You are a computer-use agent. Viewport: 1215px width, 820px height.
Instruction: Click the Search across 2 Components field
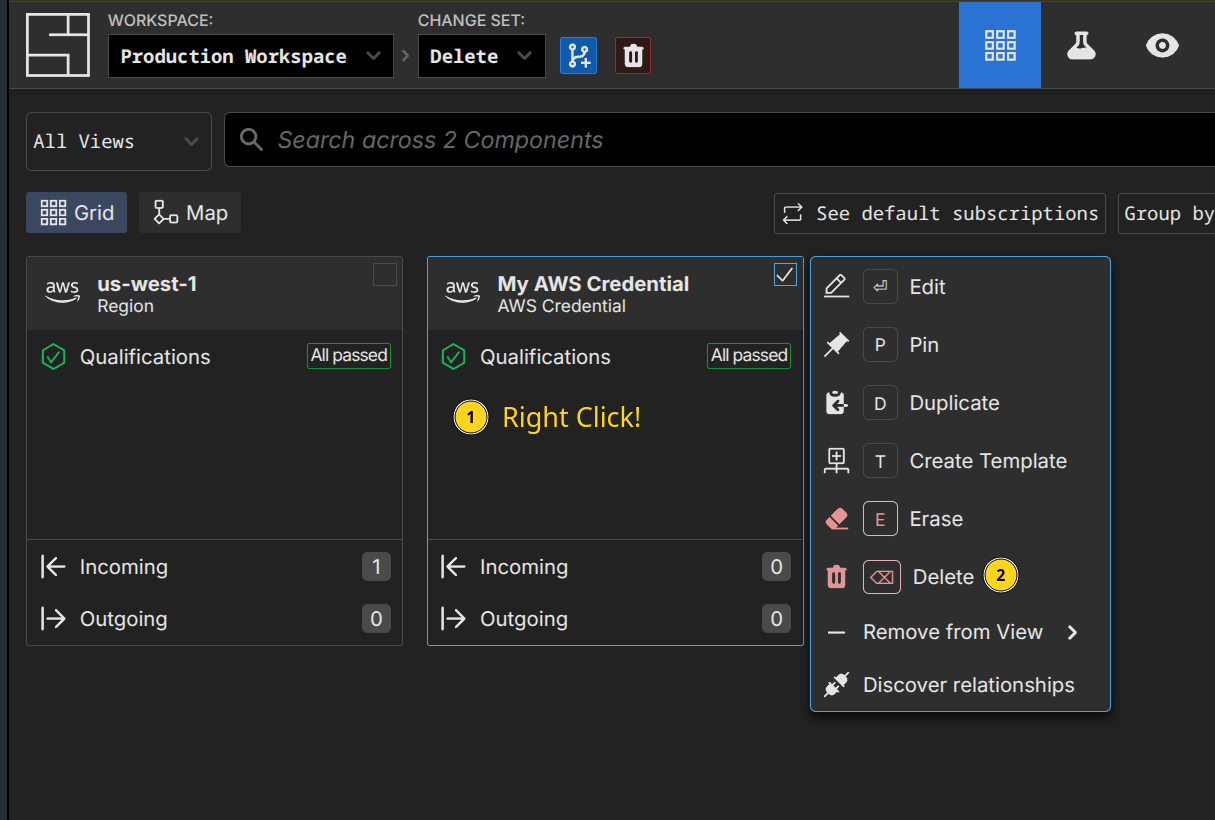coord(700,140)
